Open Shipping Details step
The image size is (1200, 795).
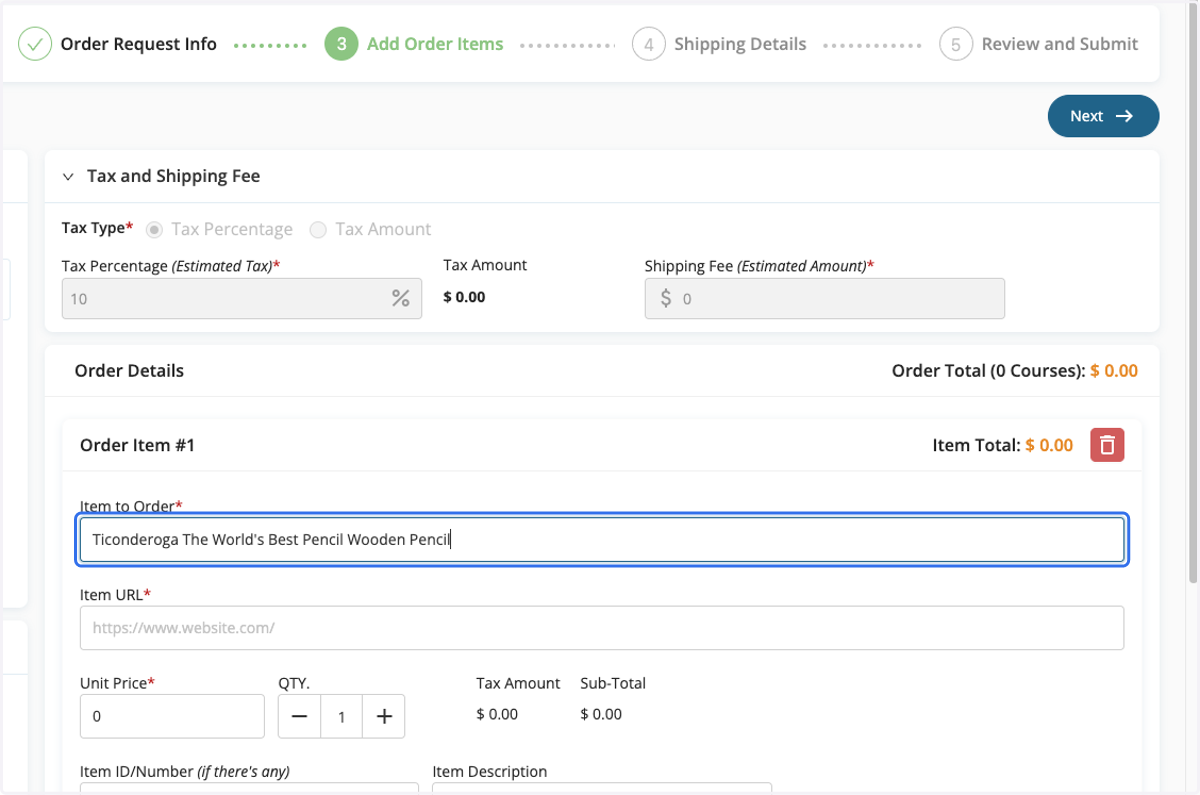[x=740, y=44]
